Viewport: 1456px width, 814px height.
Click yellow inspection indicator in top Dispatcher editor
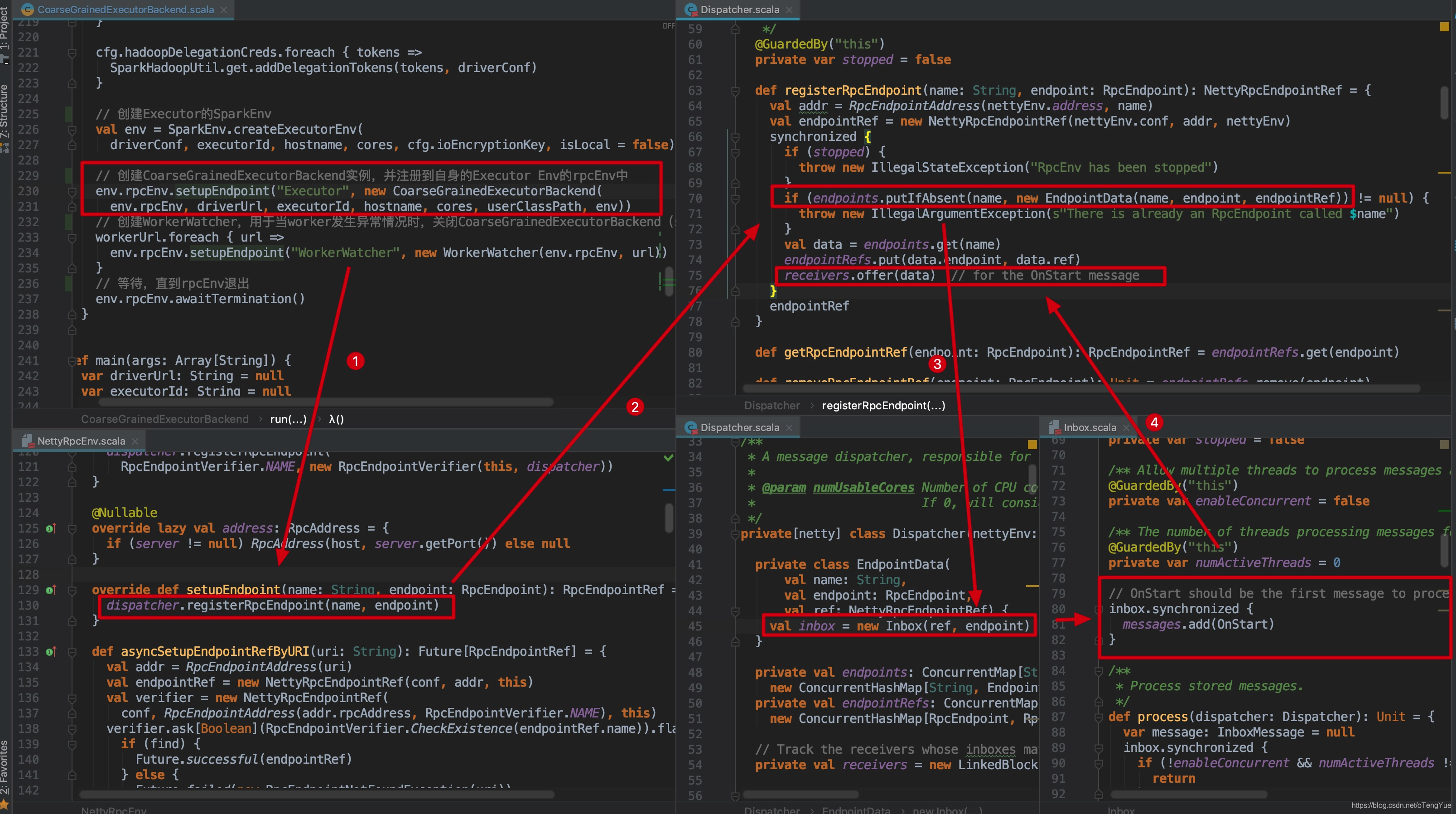pos(1444,27)
